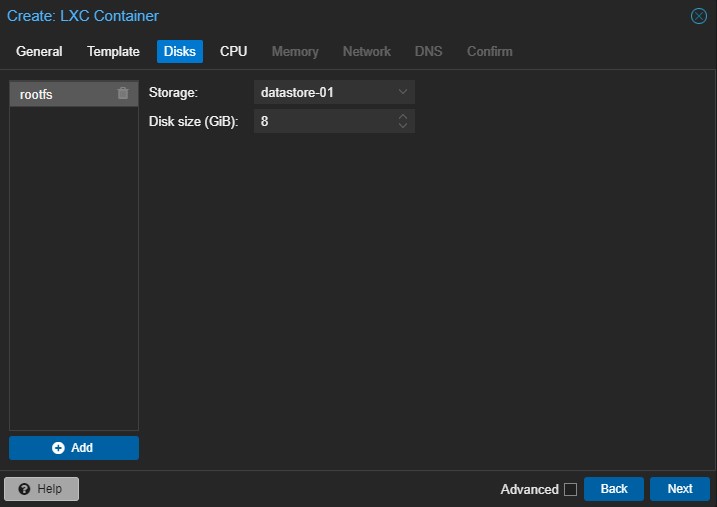
Task: Enable the Advanced checkbox
Action: coord(570,489)
